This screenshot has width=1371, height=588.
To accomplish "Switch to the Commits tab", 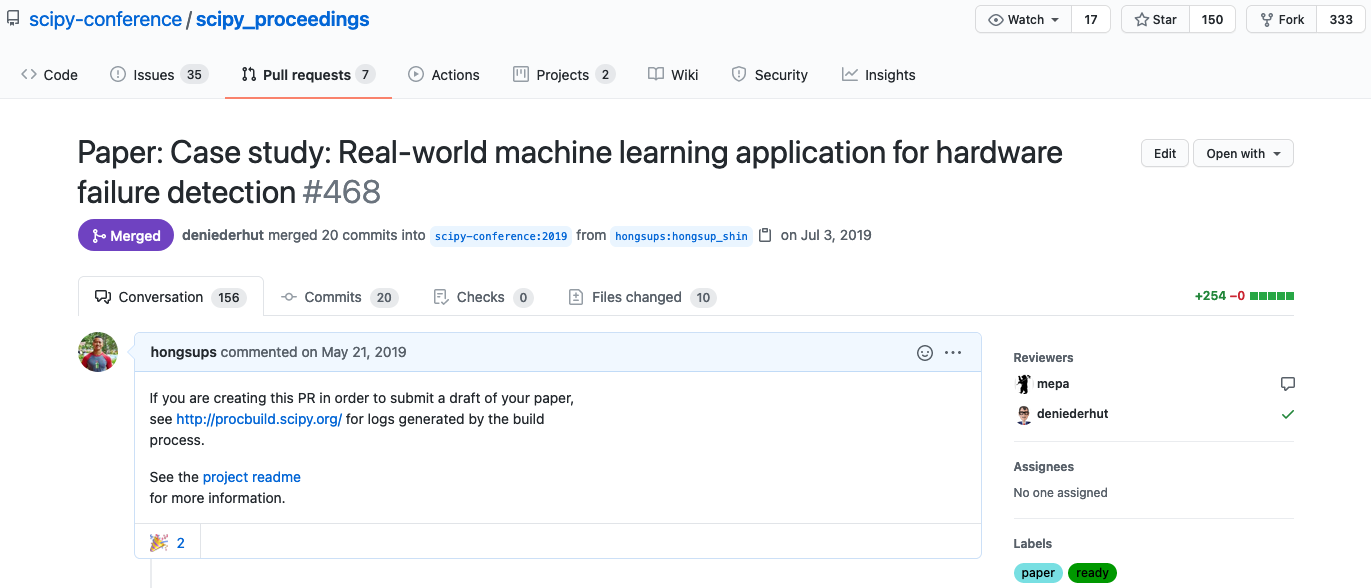I will coord(340,297).
